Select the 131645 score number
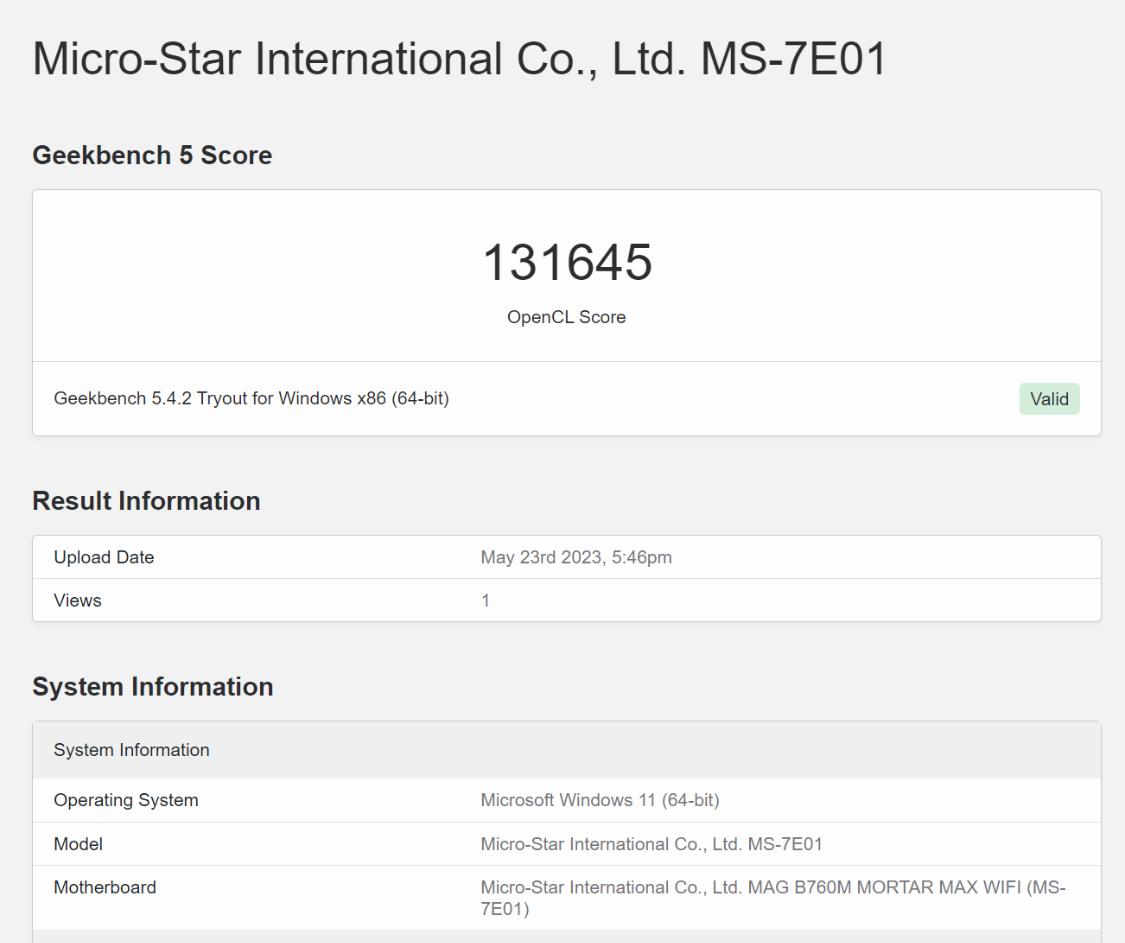1125x943 pixels. pyautogui.click(x=567, y=263)
